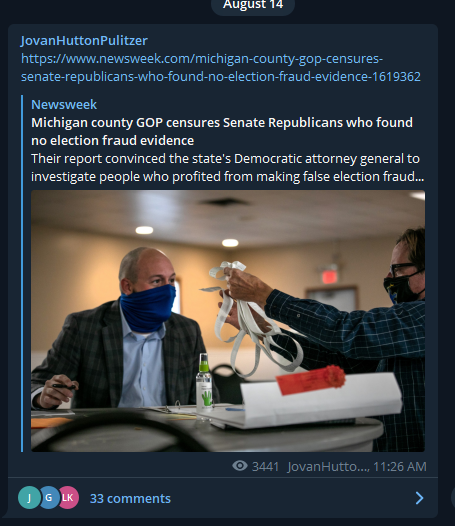Click the article description preview text
The height and width of the screenshot is (526, 455).
[228, 167]
